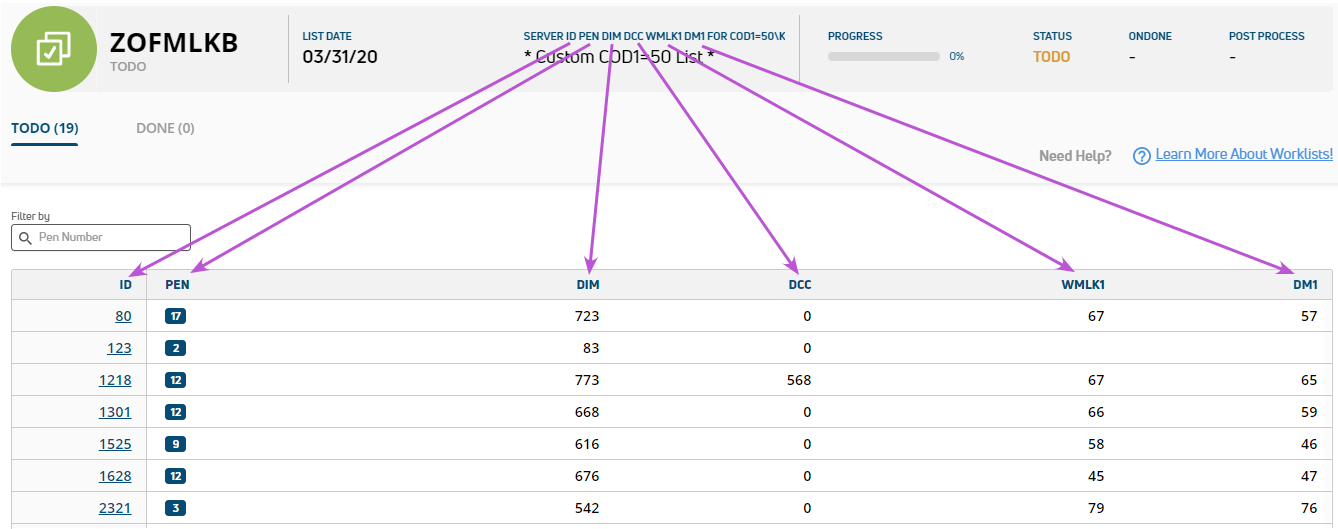Screen dimensions: 1338x529
Task: Sort by the DM1 column header
Action: [1305, 285]
